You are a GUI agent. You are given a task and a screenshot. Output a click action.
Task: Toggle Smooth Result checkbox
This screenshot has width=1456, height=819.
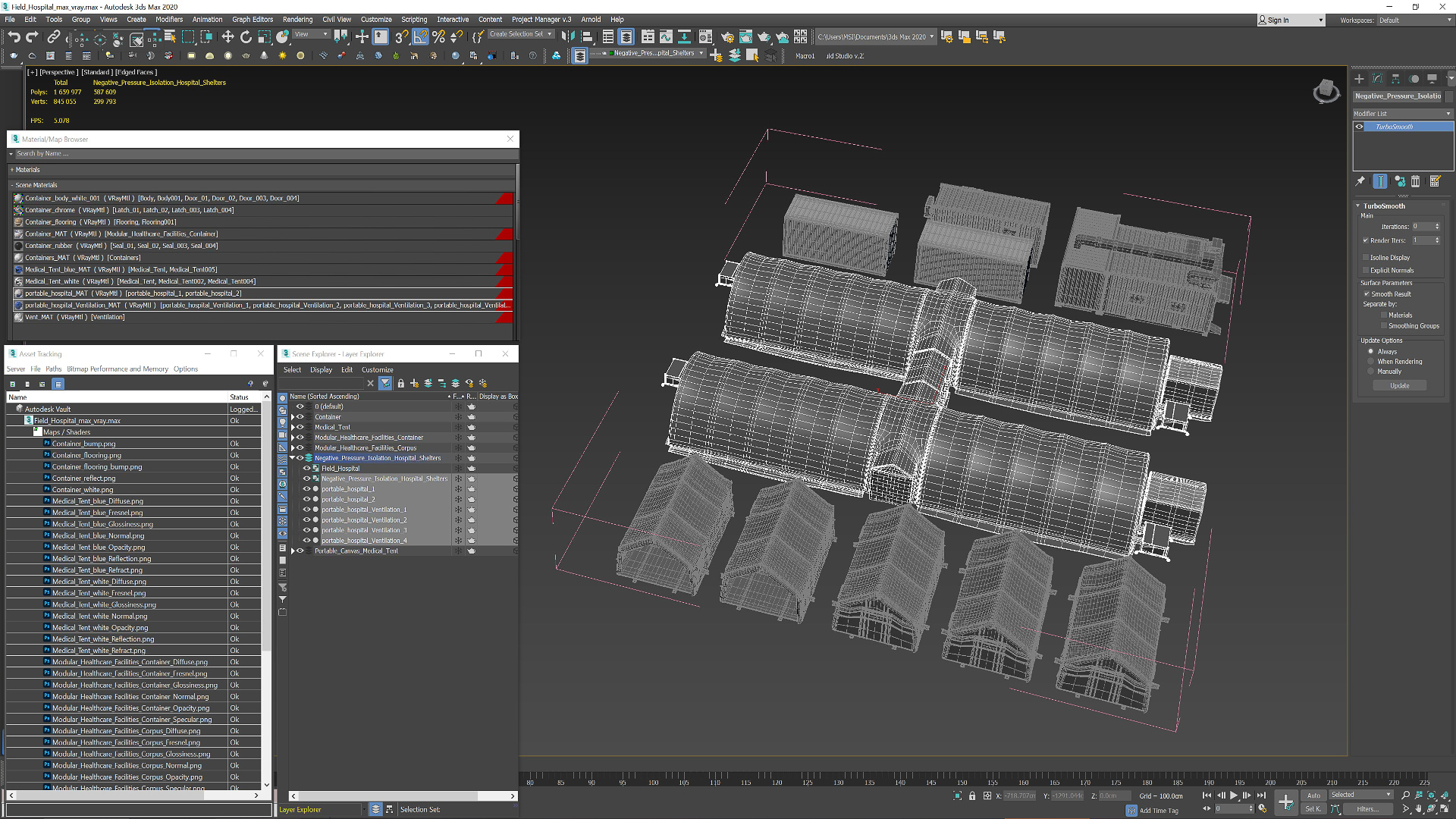[x=1367, y=294]
